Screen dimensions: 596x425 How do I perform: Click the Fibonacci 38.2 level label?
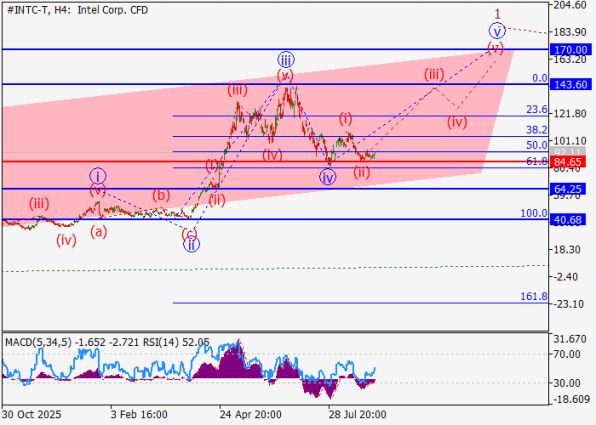537,130
